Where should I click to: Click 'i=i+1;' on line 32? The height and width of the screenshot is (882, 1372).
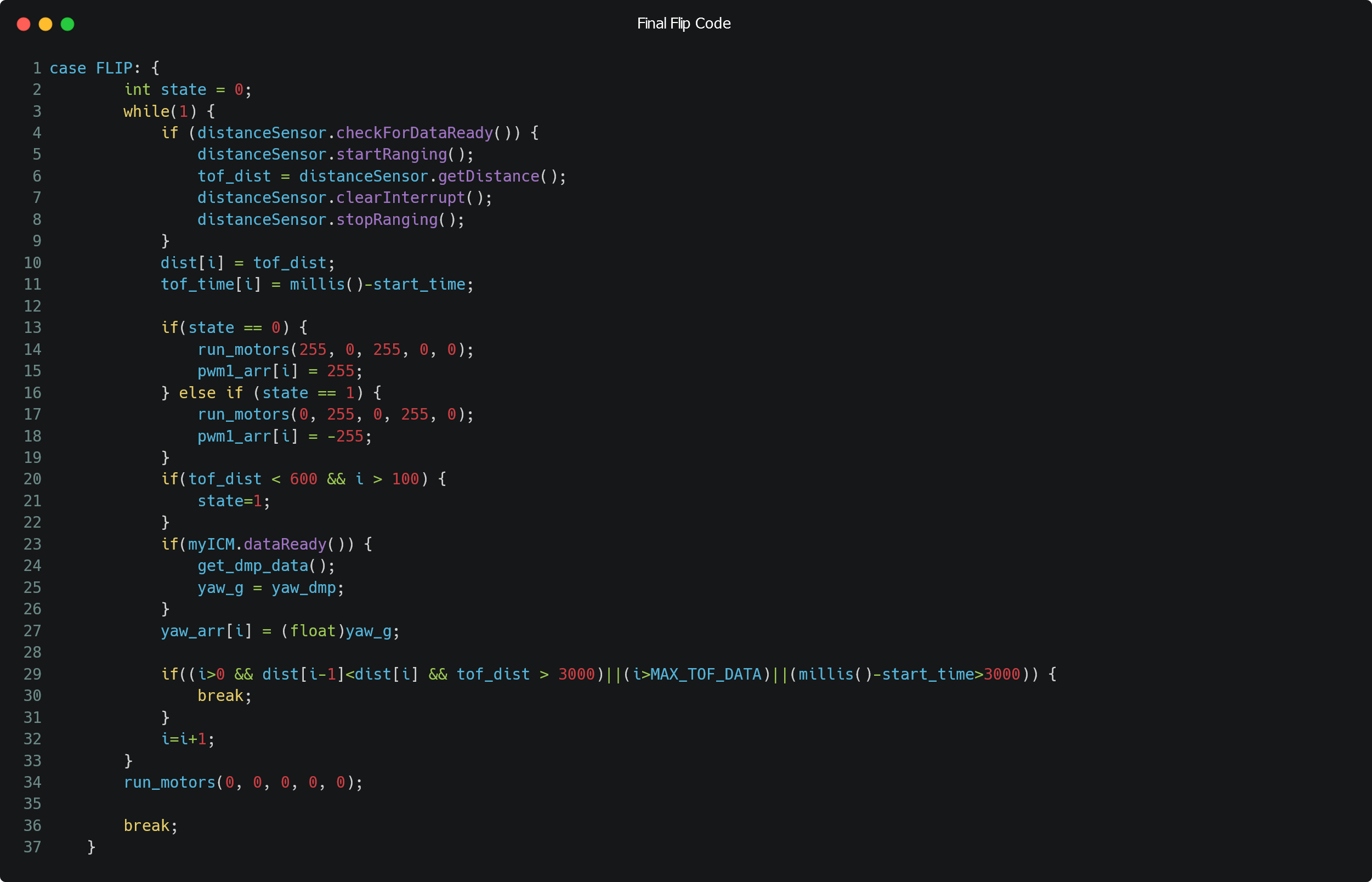point(189,739)
